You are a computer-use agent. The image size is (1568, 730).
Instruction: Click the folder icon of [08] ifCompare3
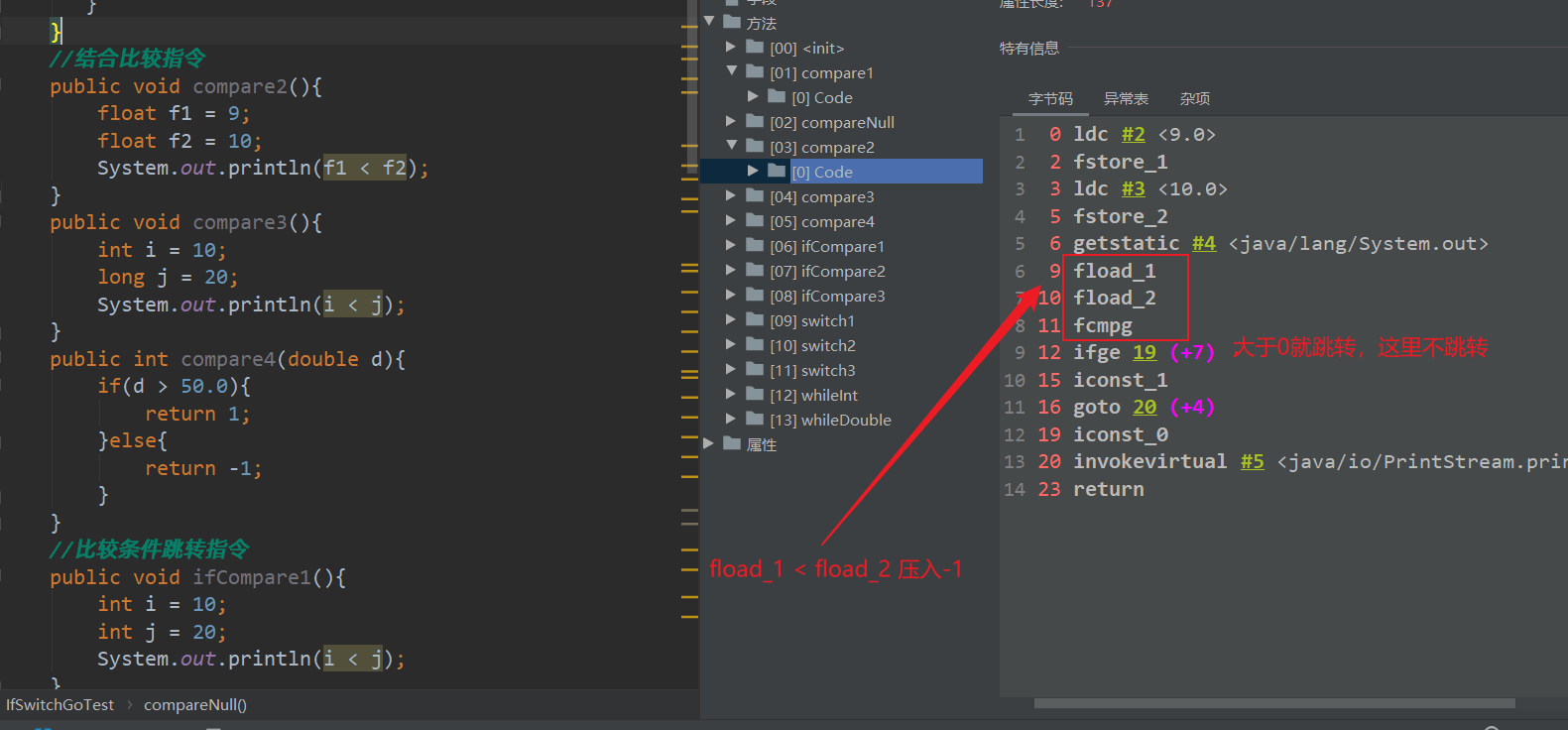click(x=755, y=295)
